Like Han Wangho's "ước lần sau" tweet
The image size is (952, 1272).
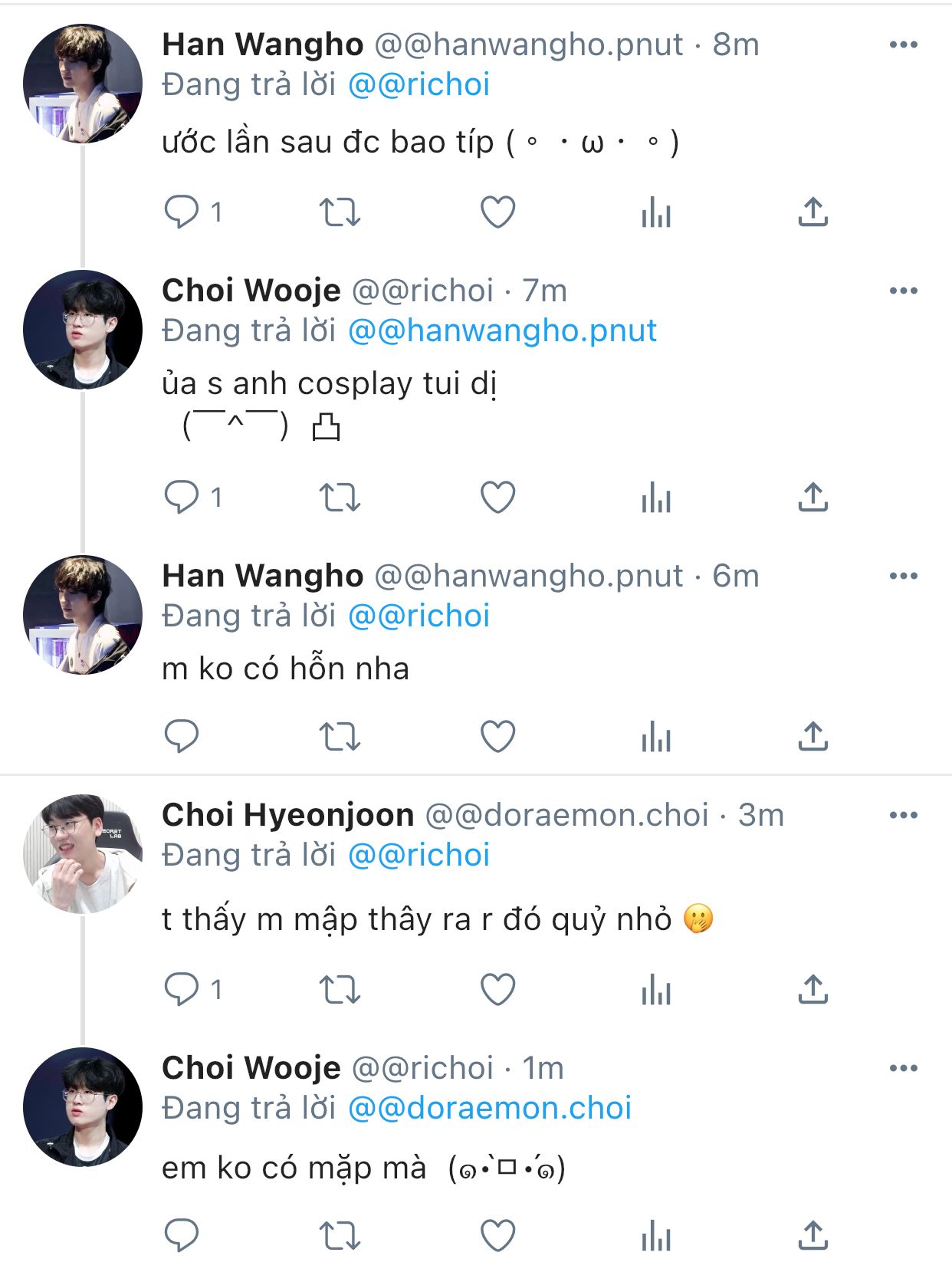pos(497,212)
